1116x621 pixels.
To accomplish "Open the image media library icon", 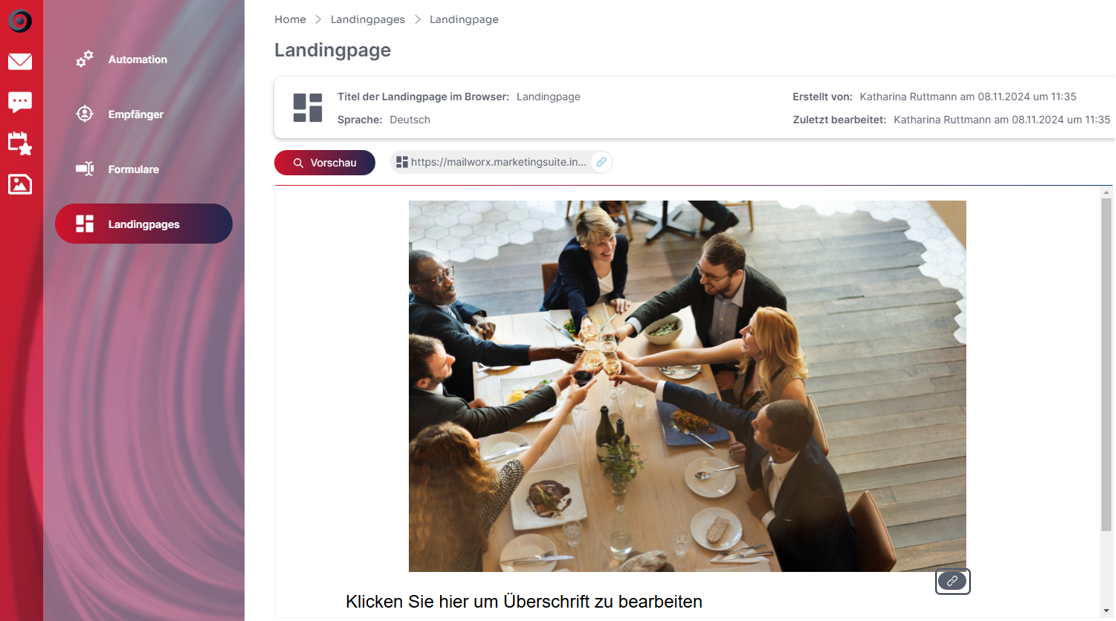I will pos(20,184).
